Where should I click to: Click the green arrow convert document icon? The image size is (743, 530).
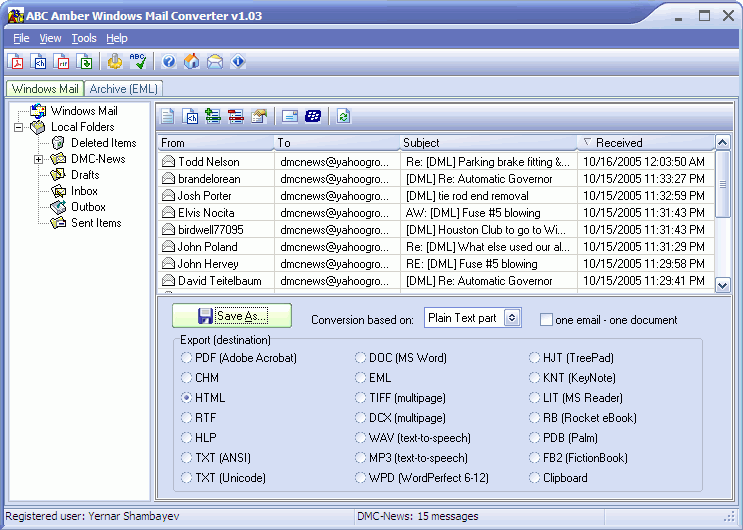pyautogui.click(x=85, y=62)
